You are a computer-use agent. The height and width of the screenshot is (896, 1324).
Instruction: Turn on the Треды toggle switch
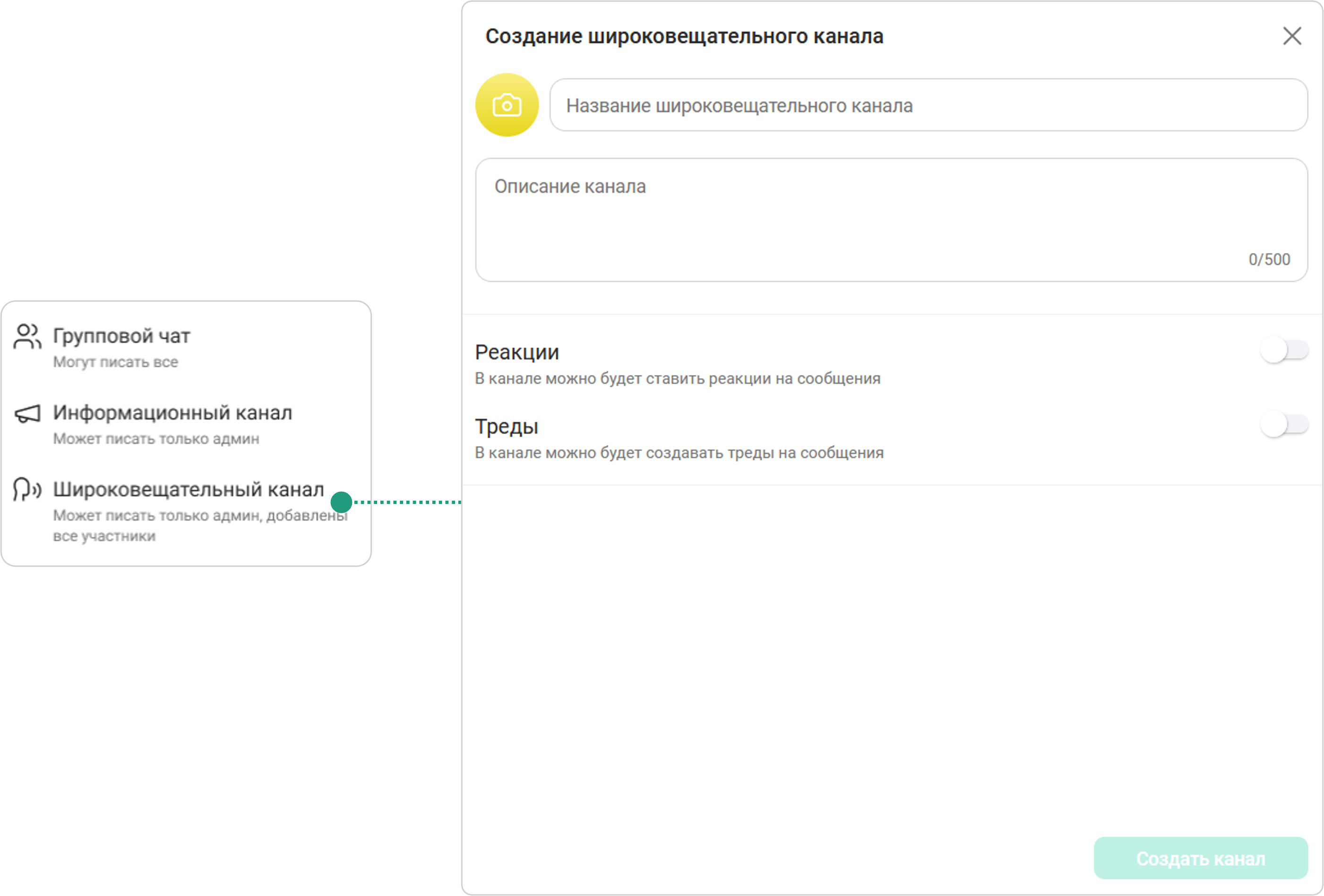pos(1284,424)
